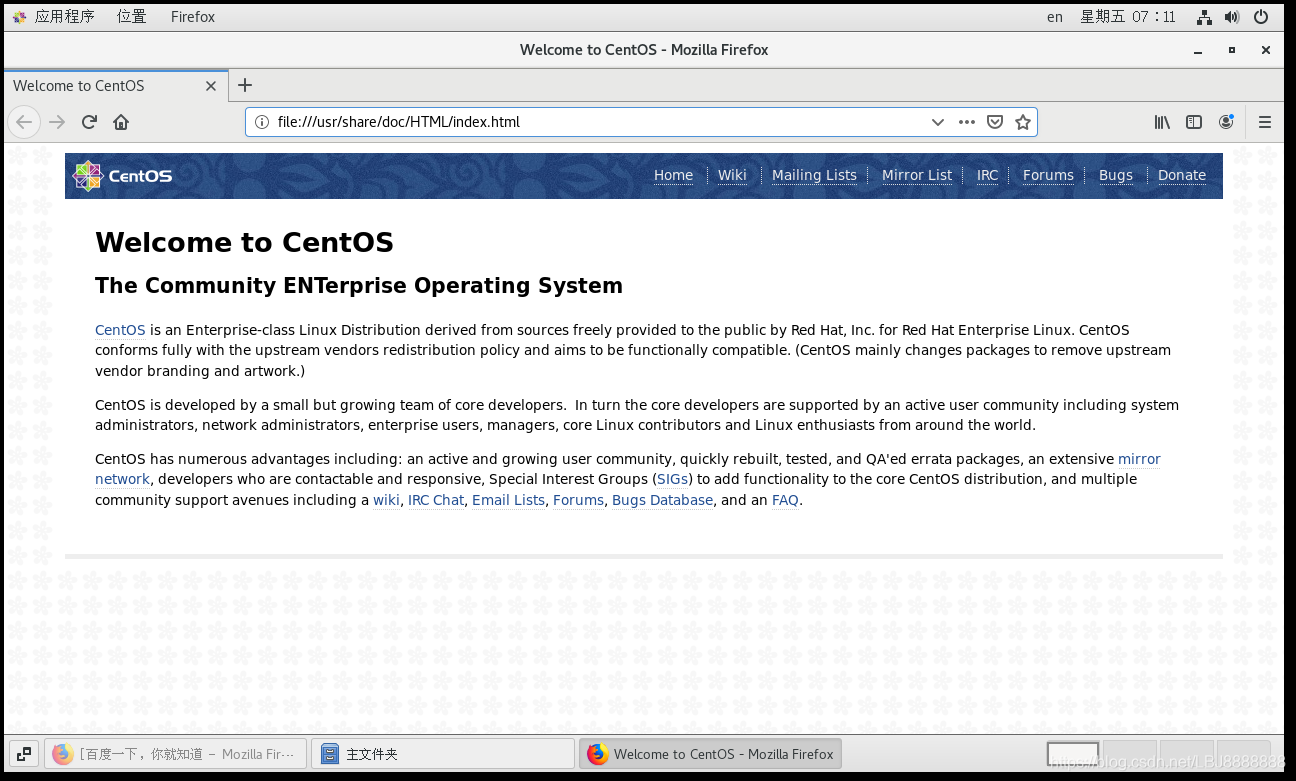Open the Firefox home page
This screenshot has width=1296, height=781.
click(121, 122)
